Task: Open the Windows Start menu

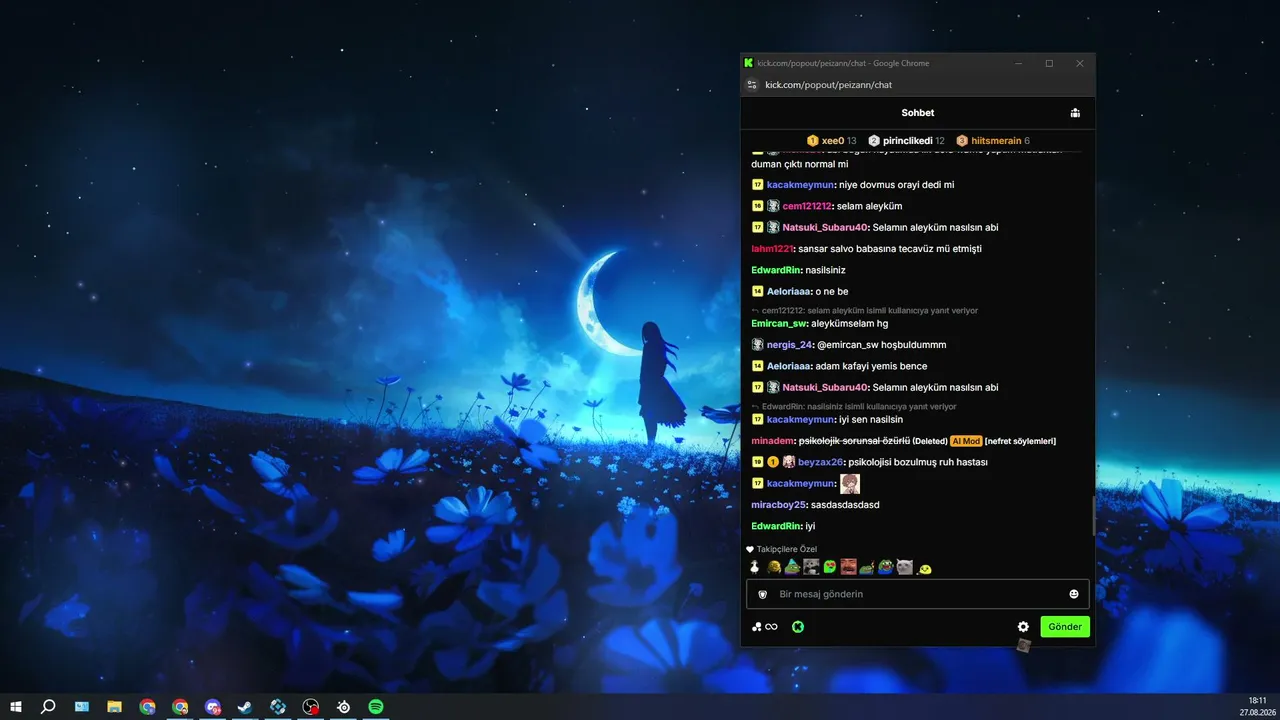Action: pyautogui.click(x=16, y=707)
